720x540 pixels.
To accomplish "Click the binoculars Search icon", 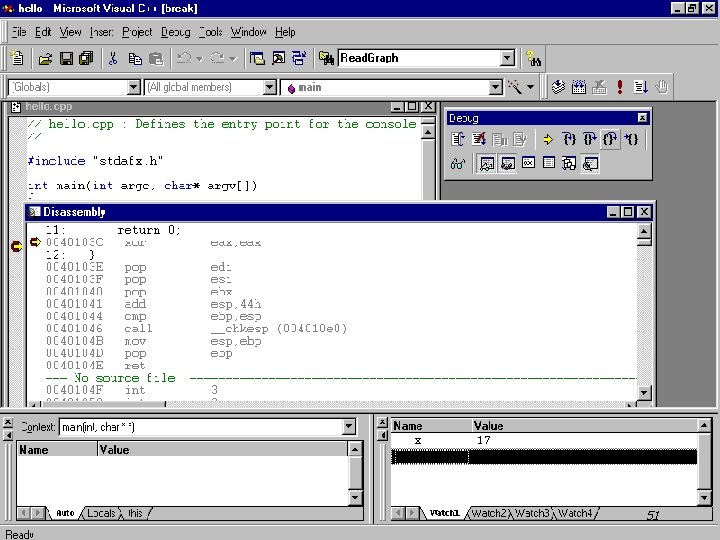I will point(534,58).
